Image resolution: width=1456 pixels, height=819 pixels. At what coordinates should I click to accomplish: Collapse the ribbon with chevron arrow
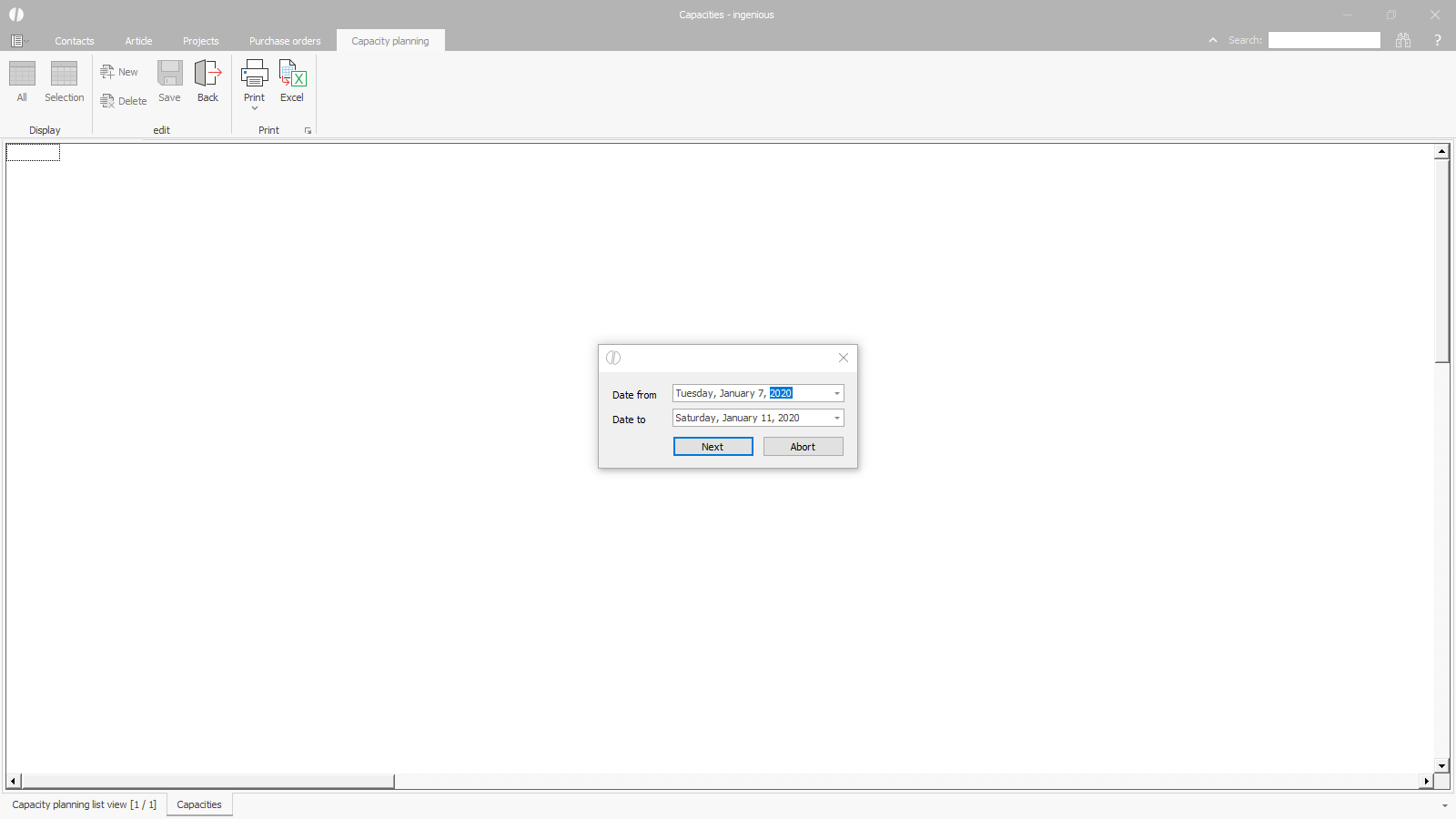[x=1212, y=40]
